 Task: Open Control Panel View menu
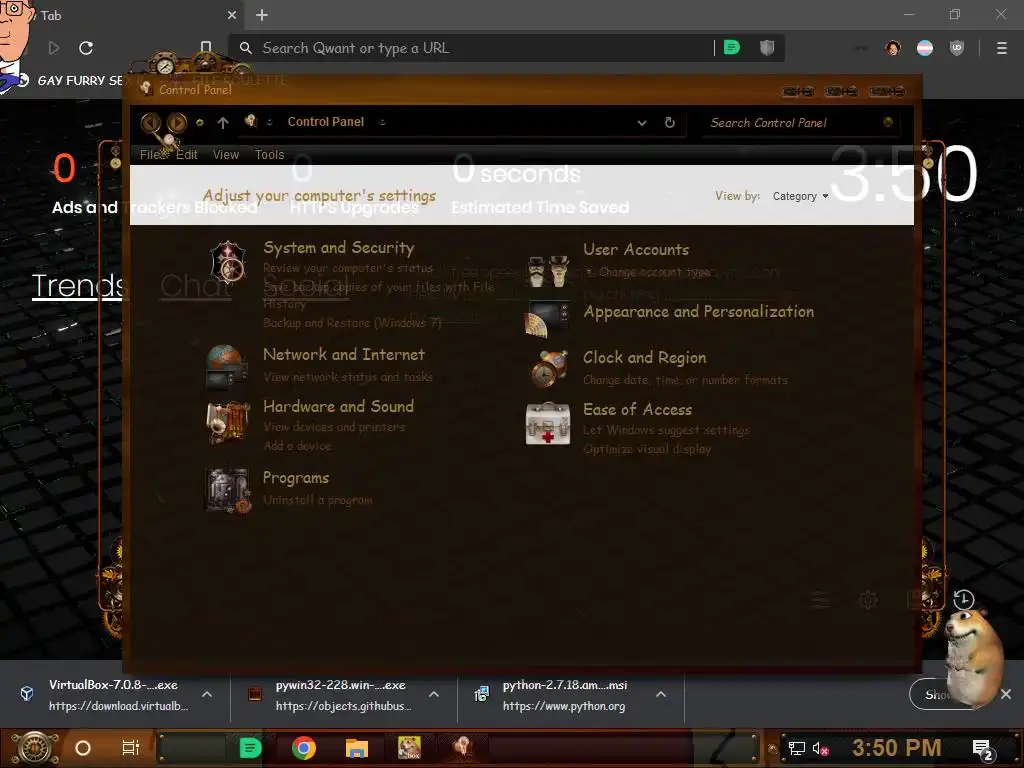click(225, 155)
